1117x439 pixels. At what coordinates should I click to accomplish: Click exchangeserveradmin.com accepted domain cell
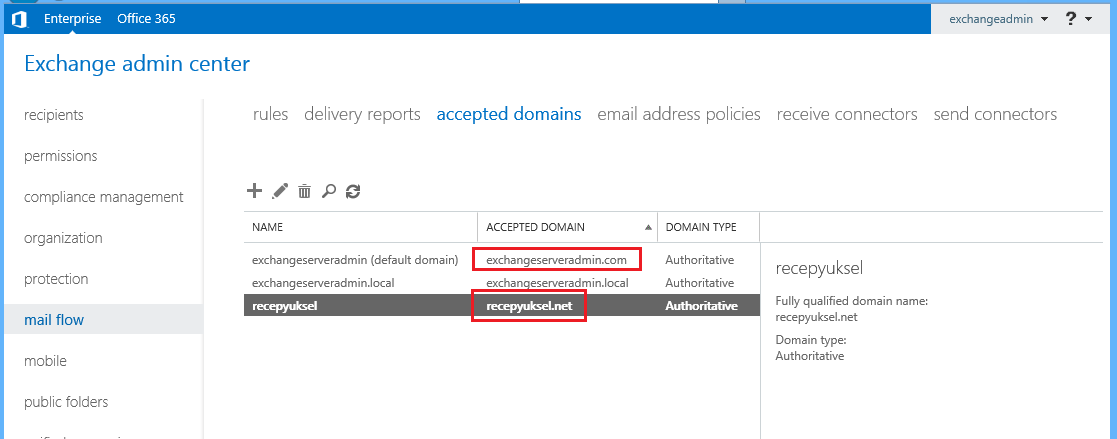tap(556, 260)
